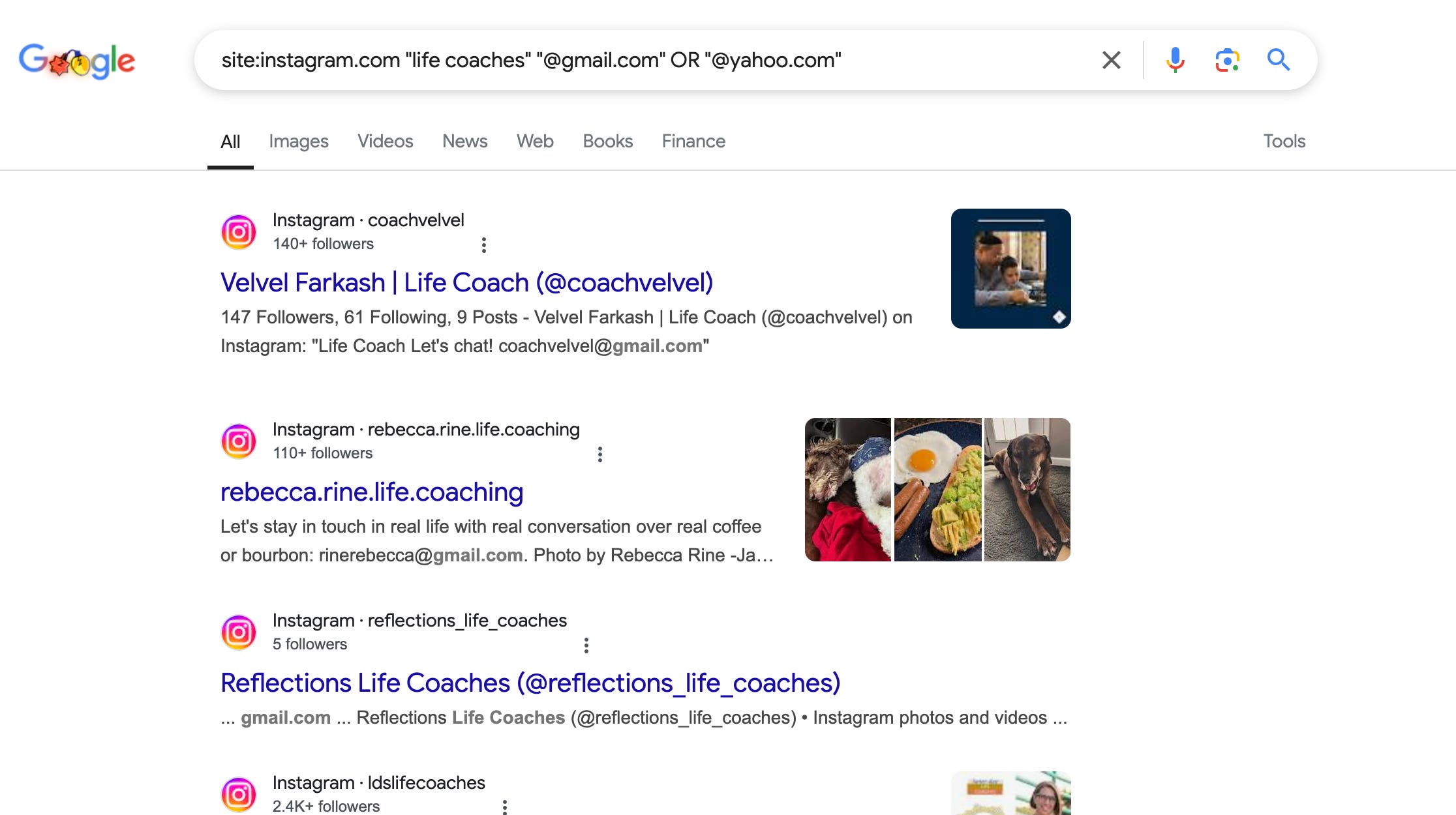
Task: Click the 'Instagram · rebecca.rine.life.coaching' source text
Action: click(426, 430)
